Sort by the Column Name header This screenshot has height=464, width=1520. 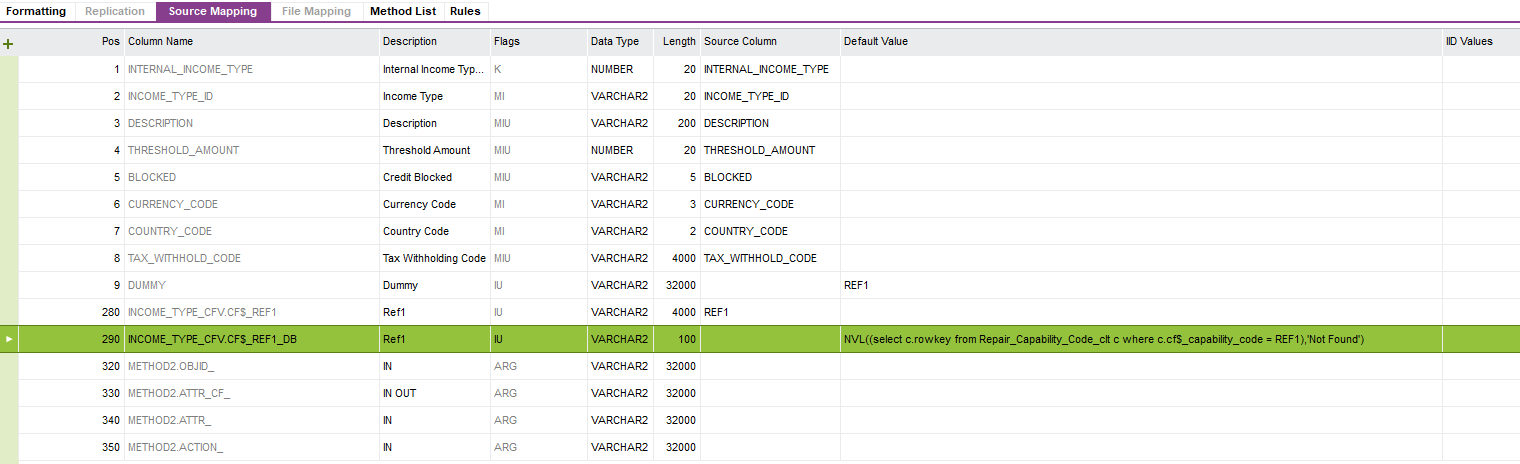click(x=161, y=42)
